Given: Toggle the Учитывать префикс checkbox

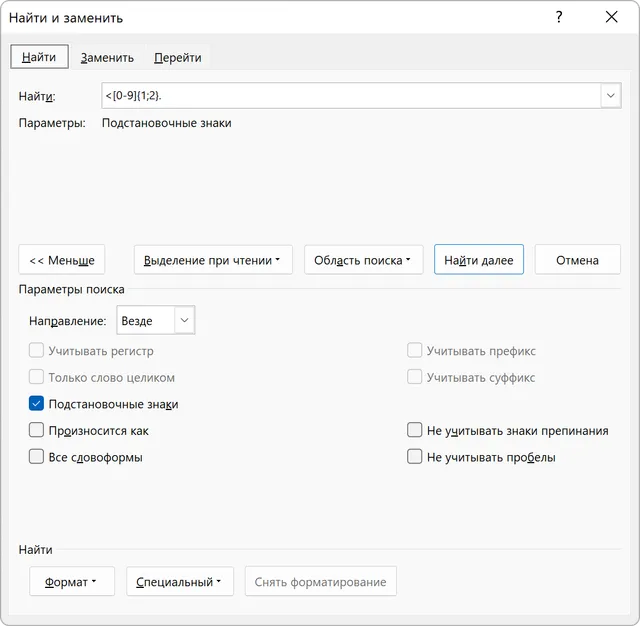Looking at the screenshot, I should point(414,351).
